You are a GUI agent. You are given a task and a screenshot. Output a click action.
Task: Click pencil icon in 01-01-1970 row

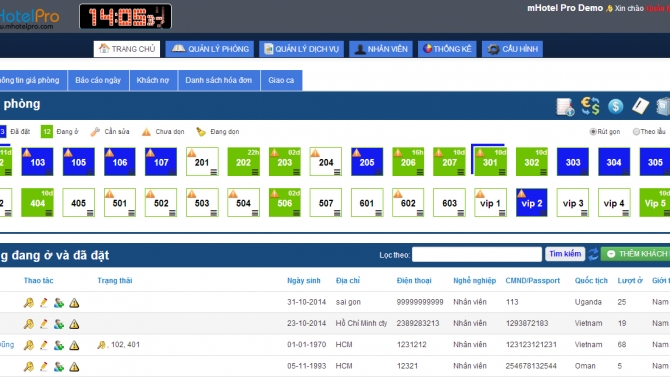click(44, 345)
